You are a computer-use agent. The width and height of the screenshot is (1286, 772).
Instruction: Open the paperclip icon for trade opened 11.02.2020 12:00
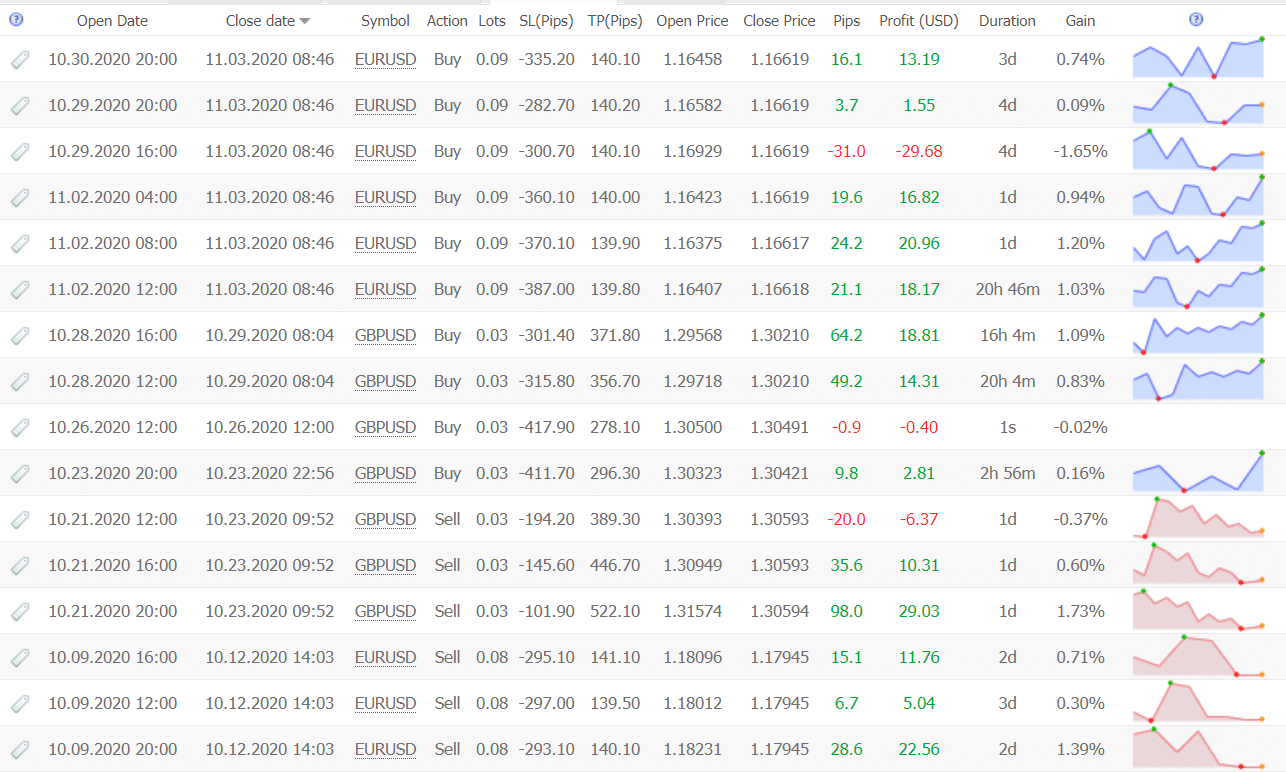click(20, 290)
